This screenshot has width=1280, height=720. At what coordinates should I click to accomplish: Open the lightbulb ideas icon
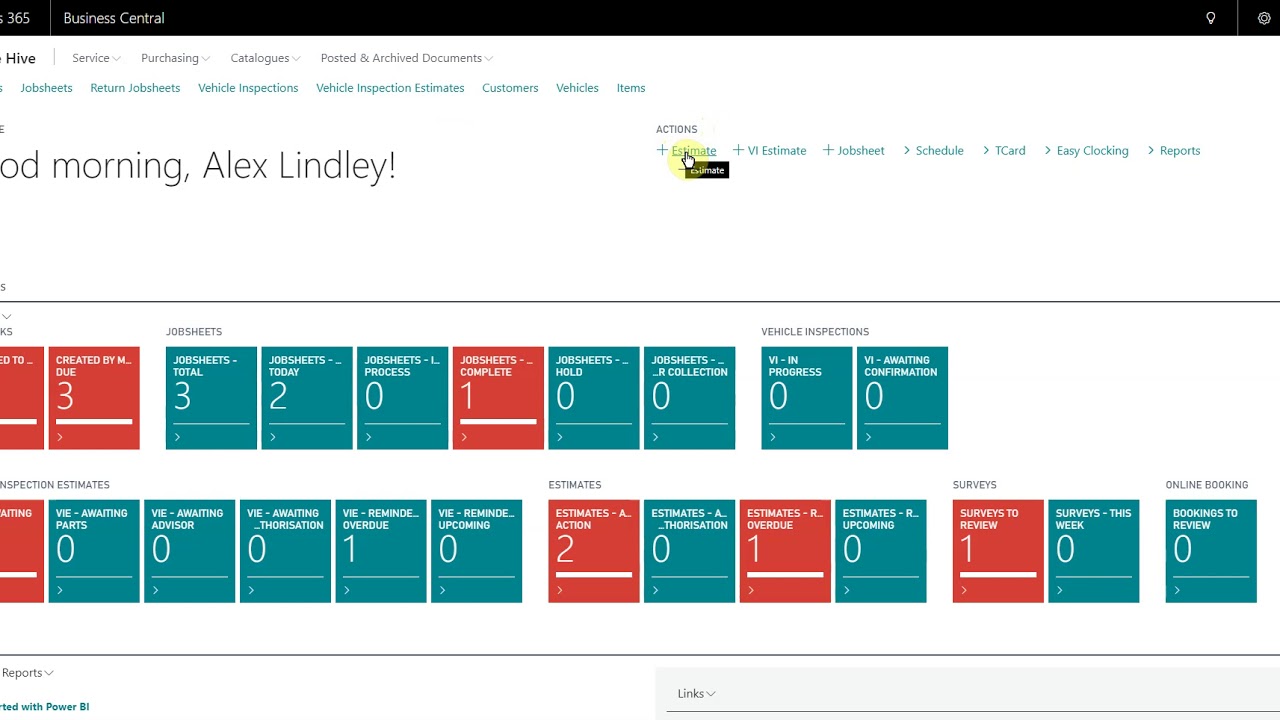coord(1211,18)
